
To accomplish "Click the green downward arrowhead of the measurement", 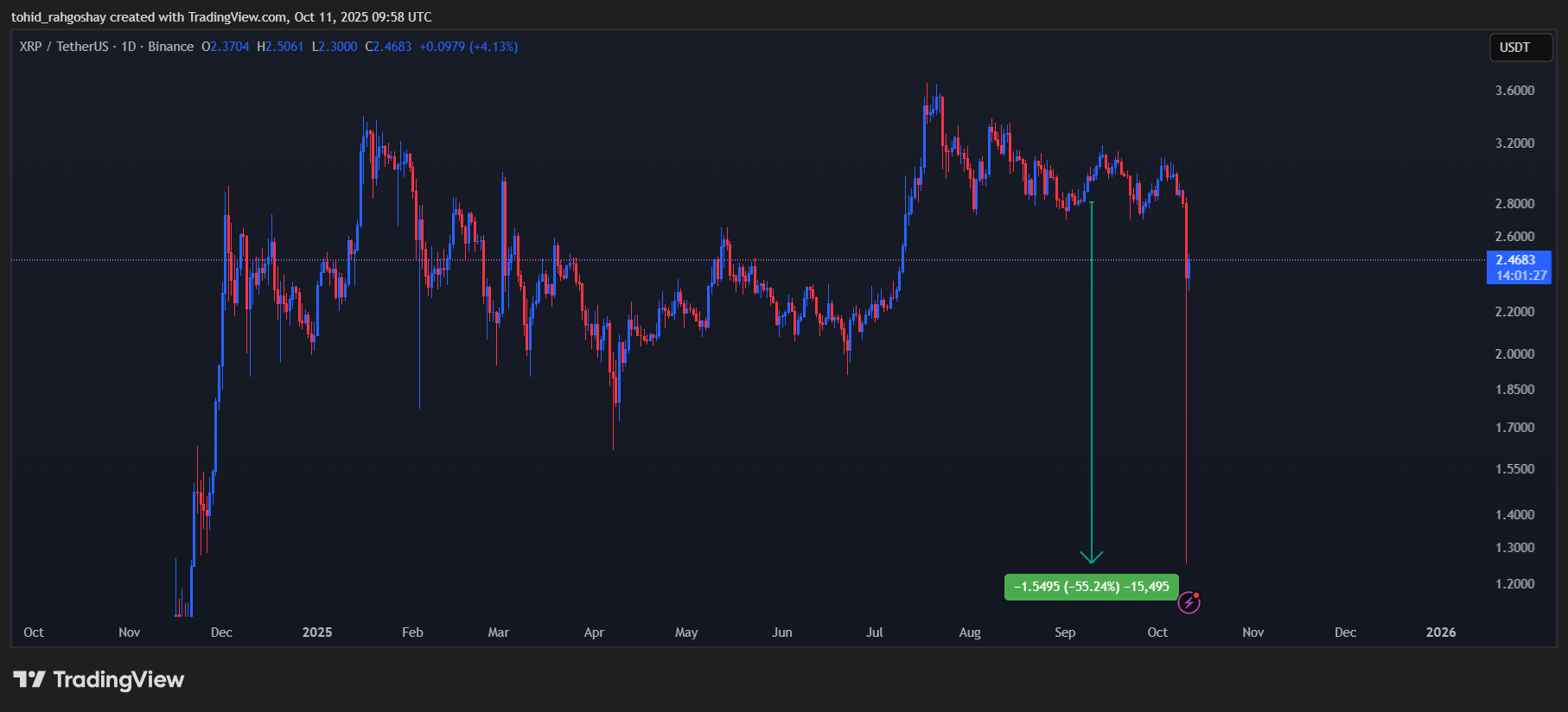I will point(1092,556).
